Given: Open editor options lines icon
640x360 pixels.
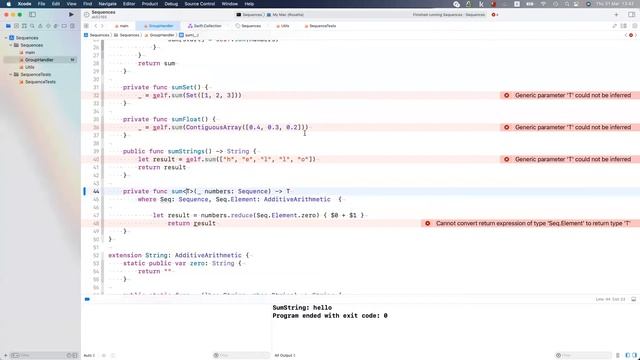Looking at the screenshot, I should pos(624,26).
